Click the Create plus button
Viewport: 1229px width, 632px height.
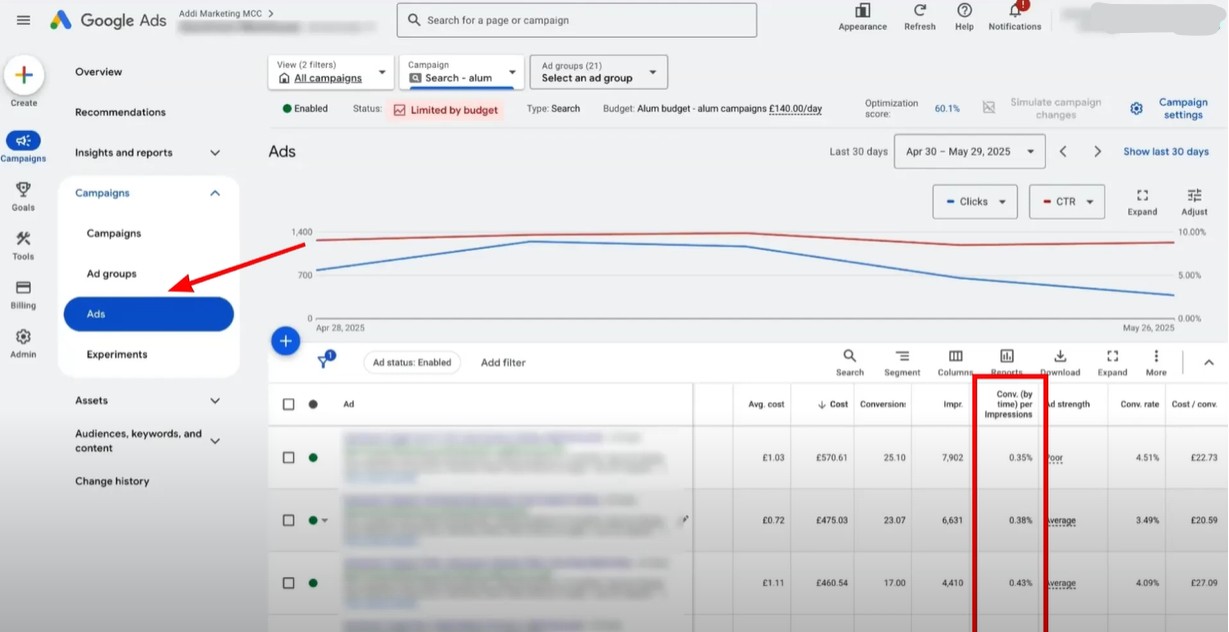tap(24, 76)
